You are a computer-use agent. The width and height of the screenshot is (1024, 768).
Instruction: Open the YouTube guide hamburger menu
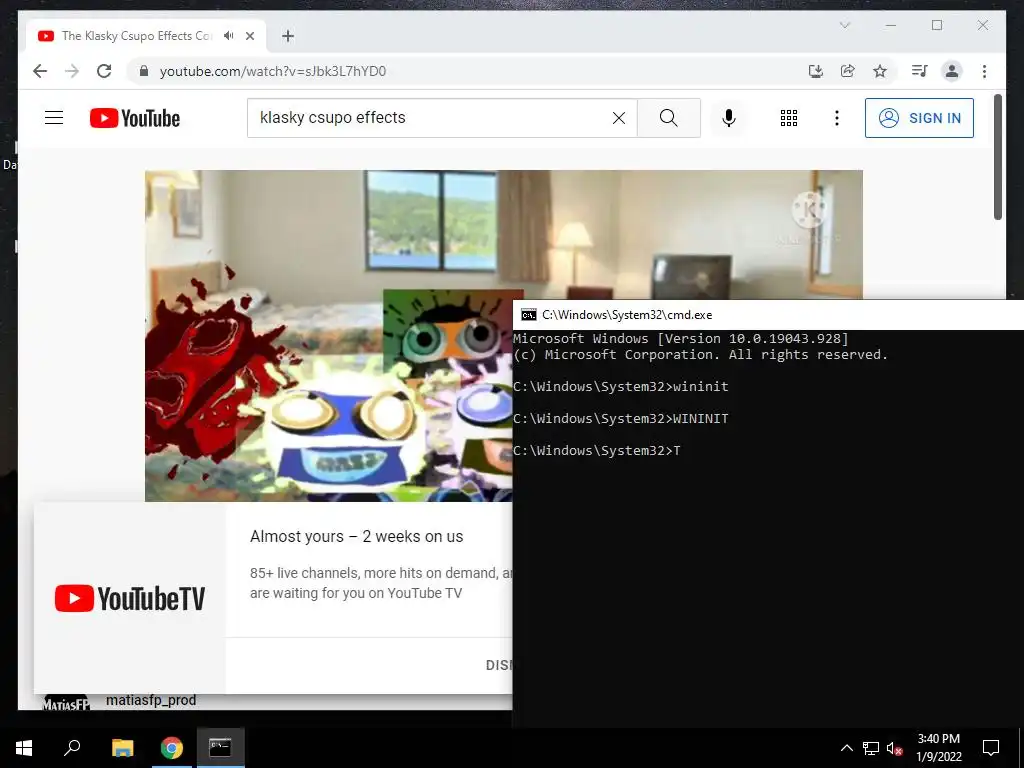tap(54, 118)
